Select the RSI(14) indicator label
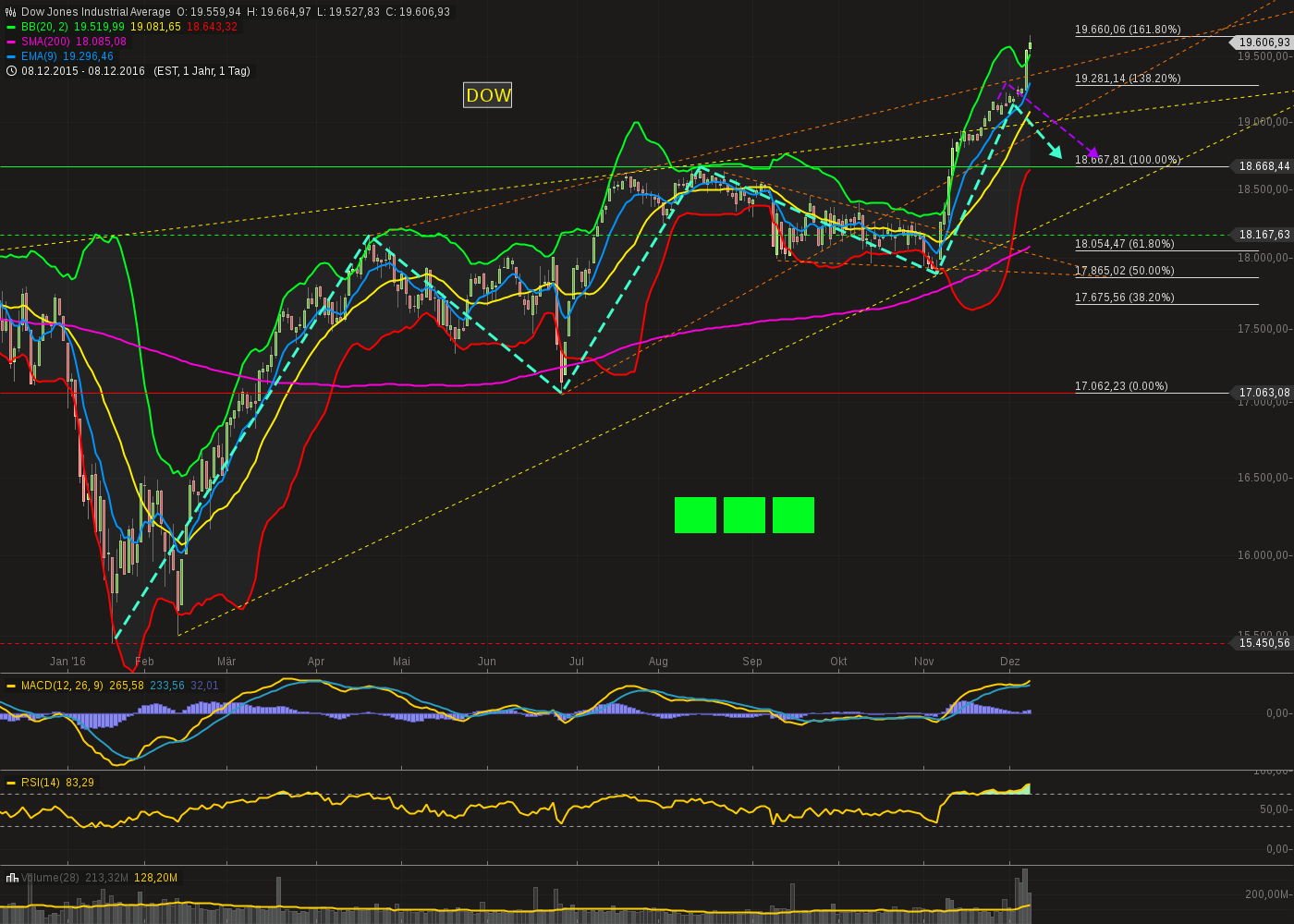This screenshot has width=1294, height=924. click(41, 783)
